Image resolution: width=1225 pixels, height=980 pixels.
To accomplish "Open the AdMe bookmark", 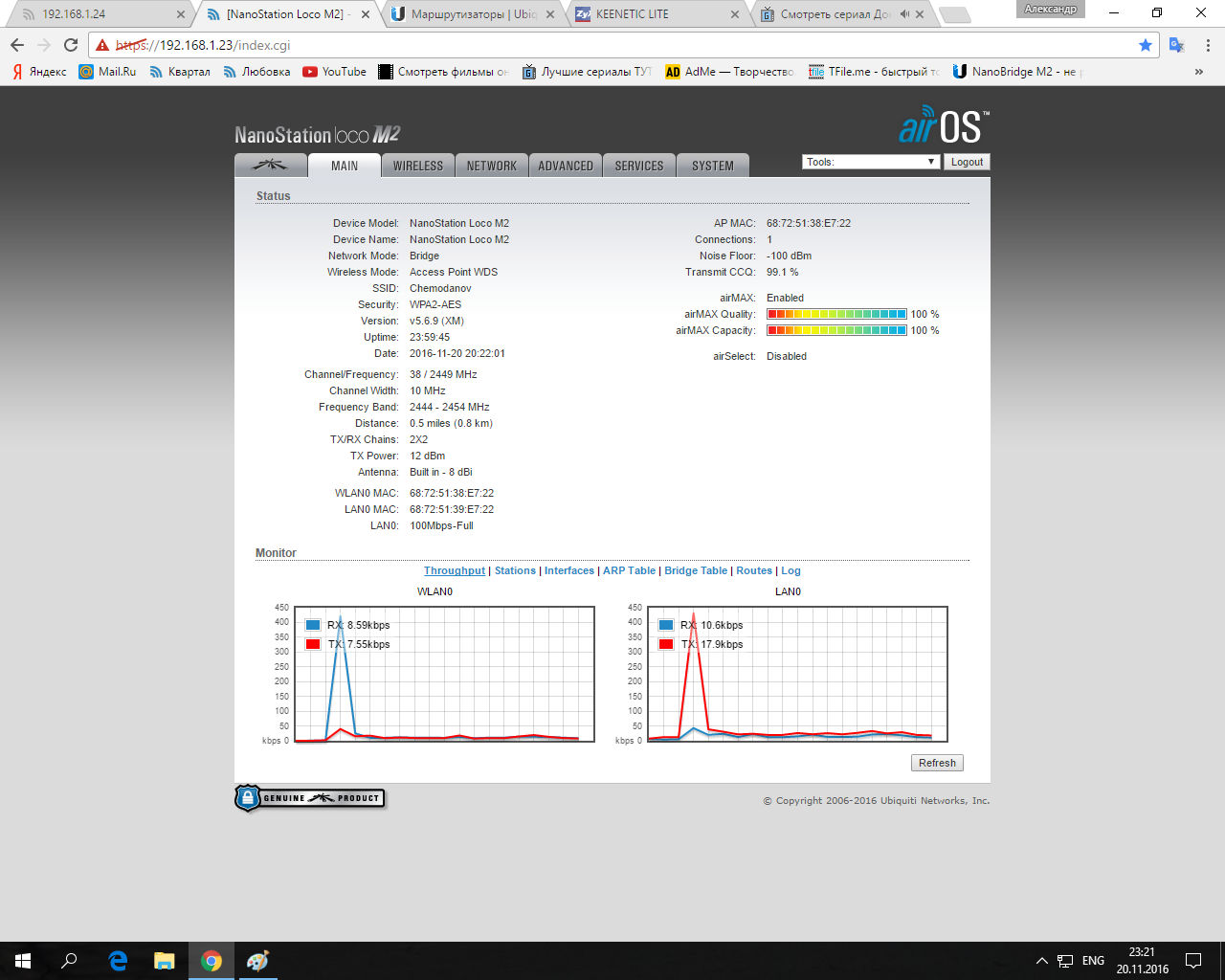I will pos(729,72).
